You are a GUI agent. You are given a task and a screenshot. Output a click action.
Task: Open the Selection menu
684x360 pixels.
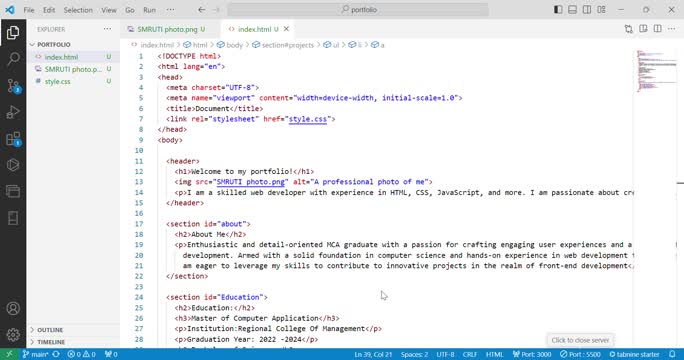78,10
